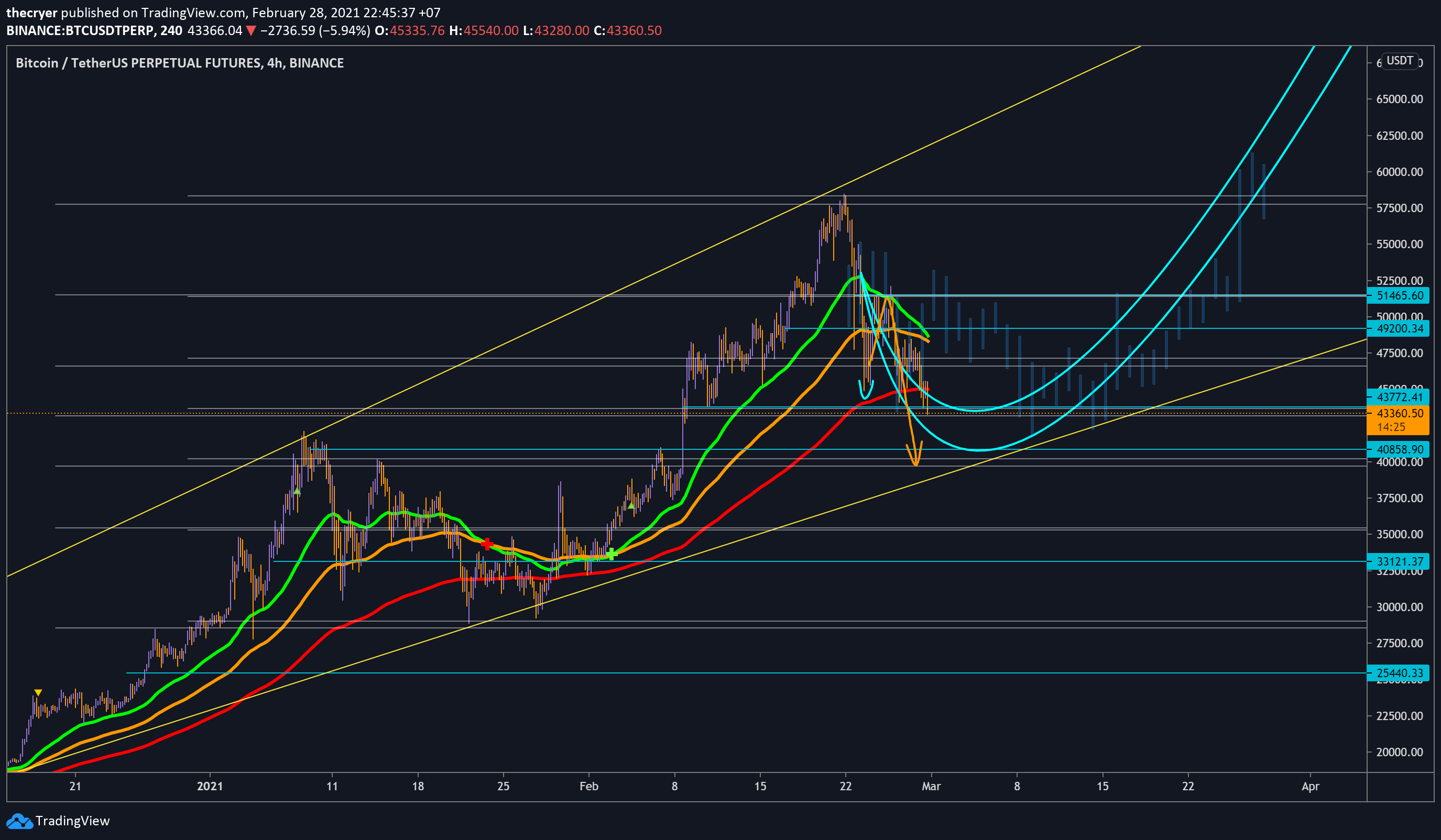Click the 33121.37 cyan price label
1441x840 pixels.
[1398, 561]
